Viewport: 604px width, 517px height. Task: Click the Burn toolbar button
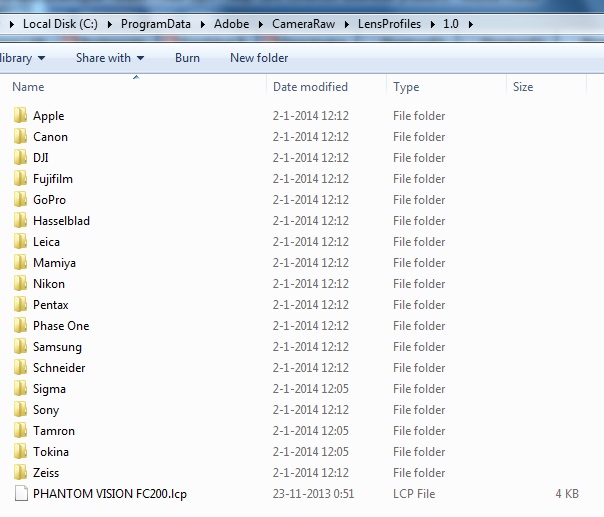click(x=187, y=58)
